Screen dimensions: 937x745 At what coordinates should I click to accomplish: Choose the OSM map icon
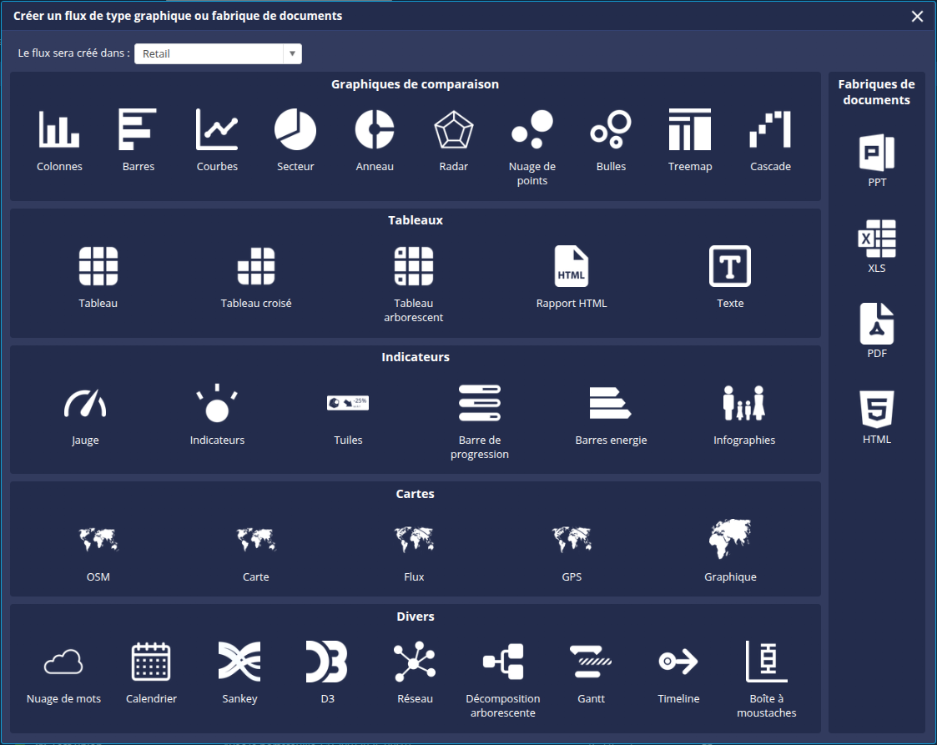pos(98,541)
